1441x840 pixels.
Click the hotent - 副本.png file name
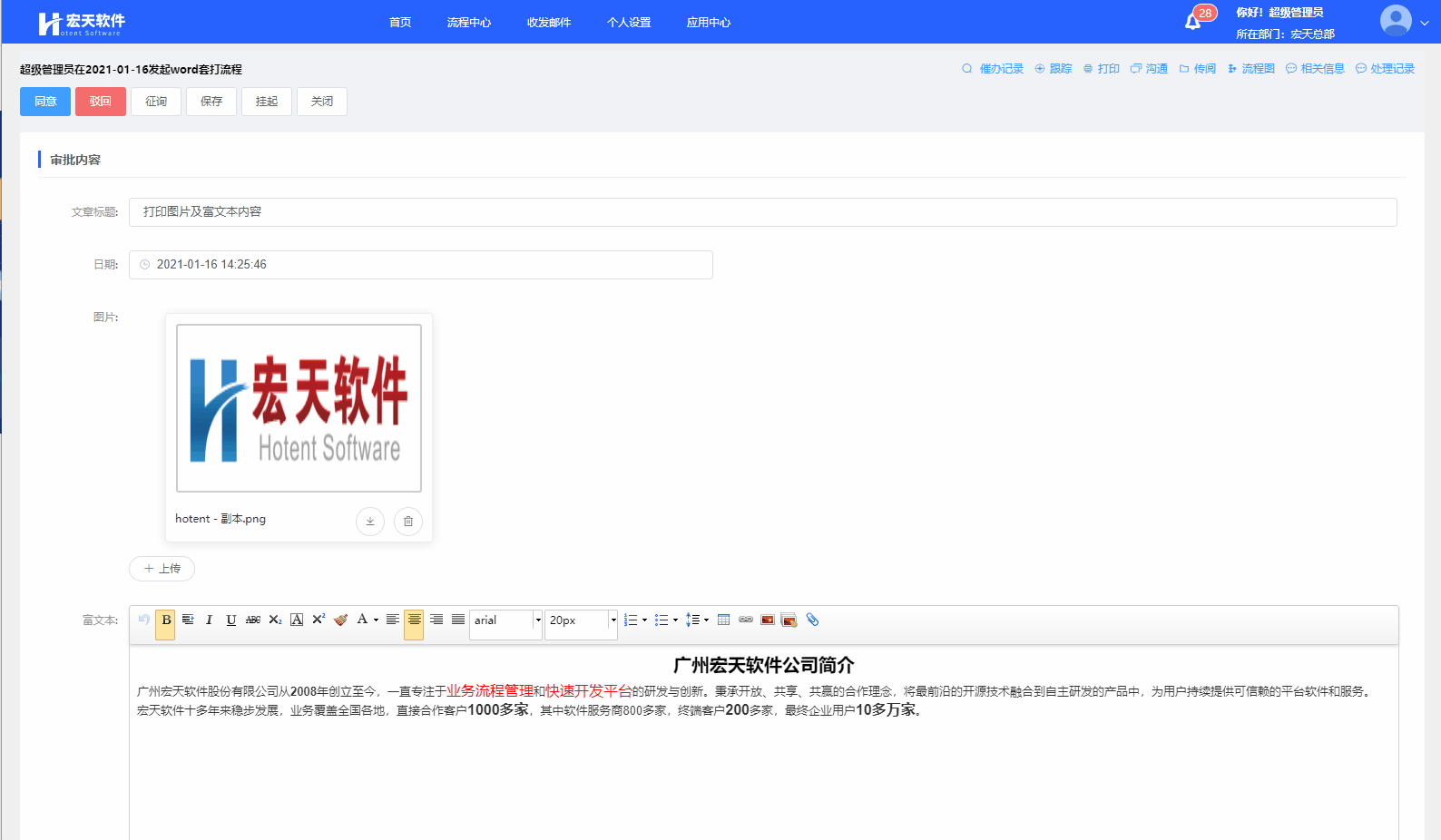click(221, 519)
